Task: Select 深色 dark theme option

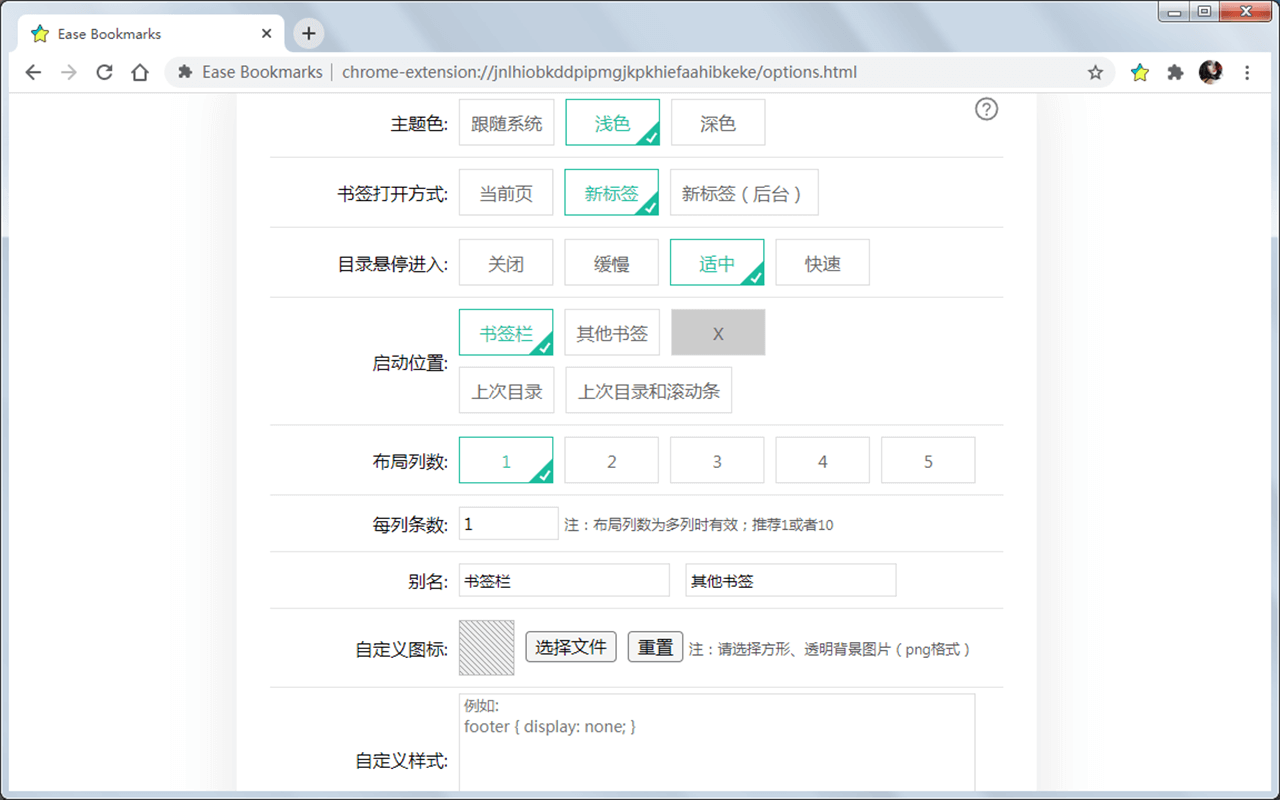Action: tap(718, 121)
